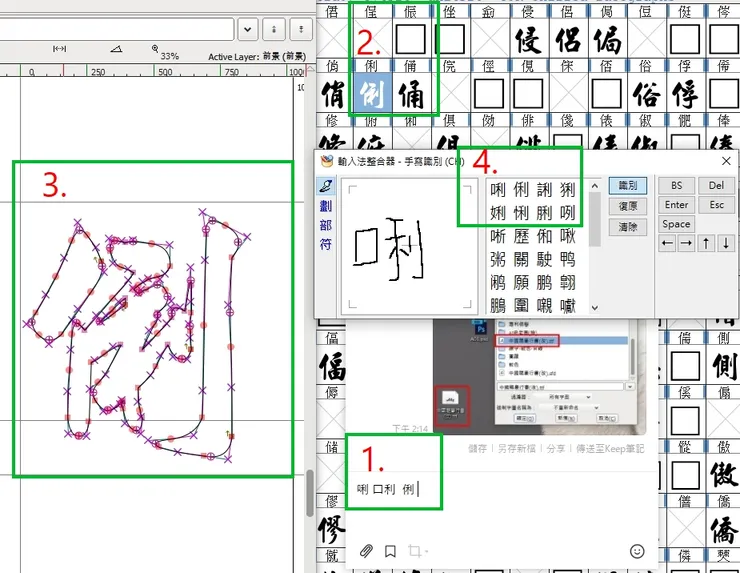Click the 儲存 save link under image
Image resolution: width=740 pixels, height=573 pixels.
(477, 448)
